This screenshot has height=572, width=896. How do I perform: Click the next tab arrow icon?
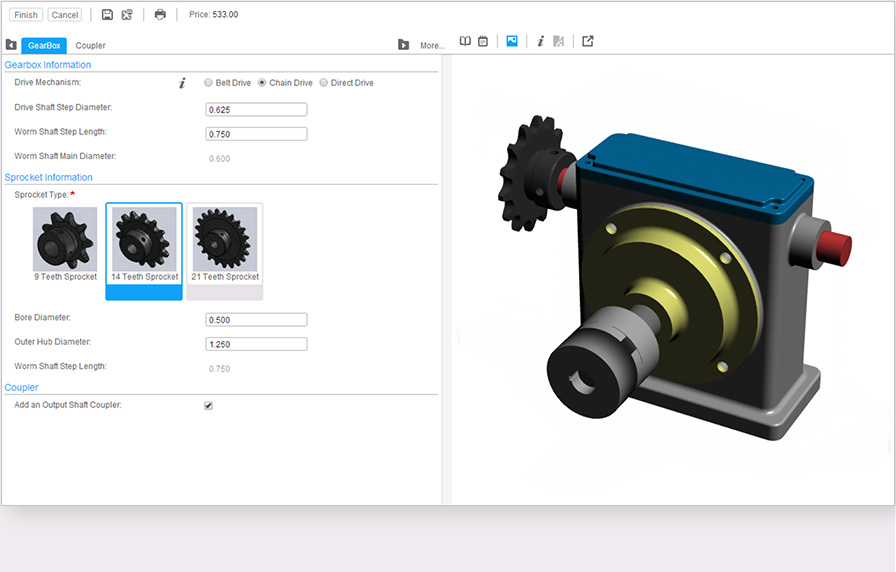[403, 45]
